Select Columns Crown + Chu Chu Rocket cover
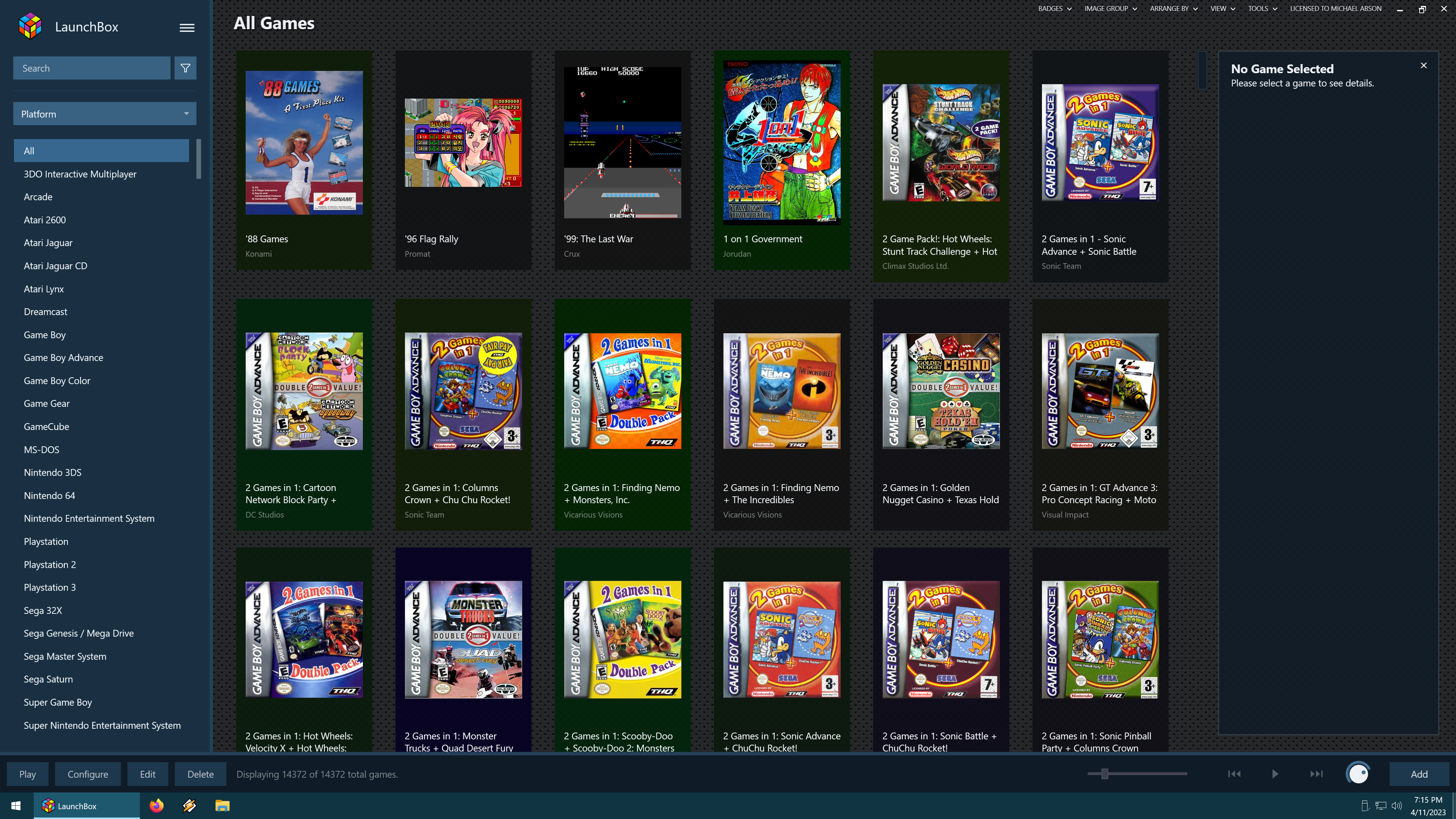1456x819 pixels. (463, 391)
